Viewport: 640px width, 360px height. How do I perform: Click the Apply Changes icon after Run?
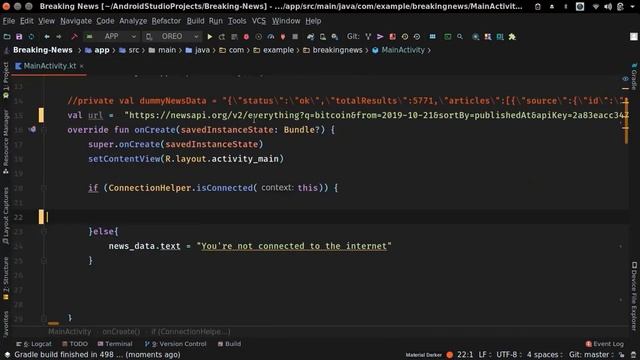coord(222,37)
